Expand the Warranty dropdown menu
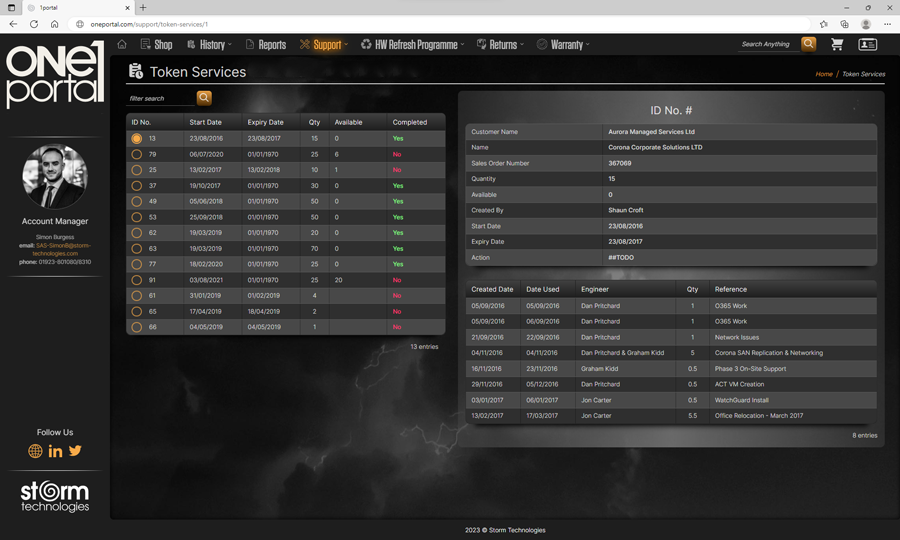Image resolution: width=900 pixels, height=540 pixels. (565, 45)
